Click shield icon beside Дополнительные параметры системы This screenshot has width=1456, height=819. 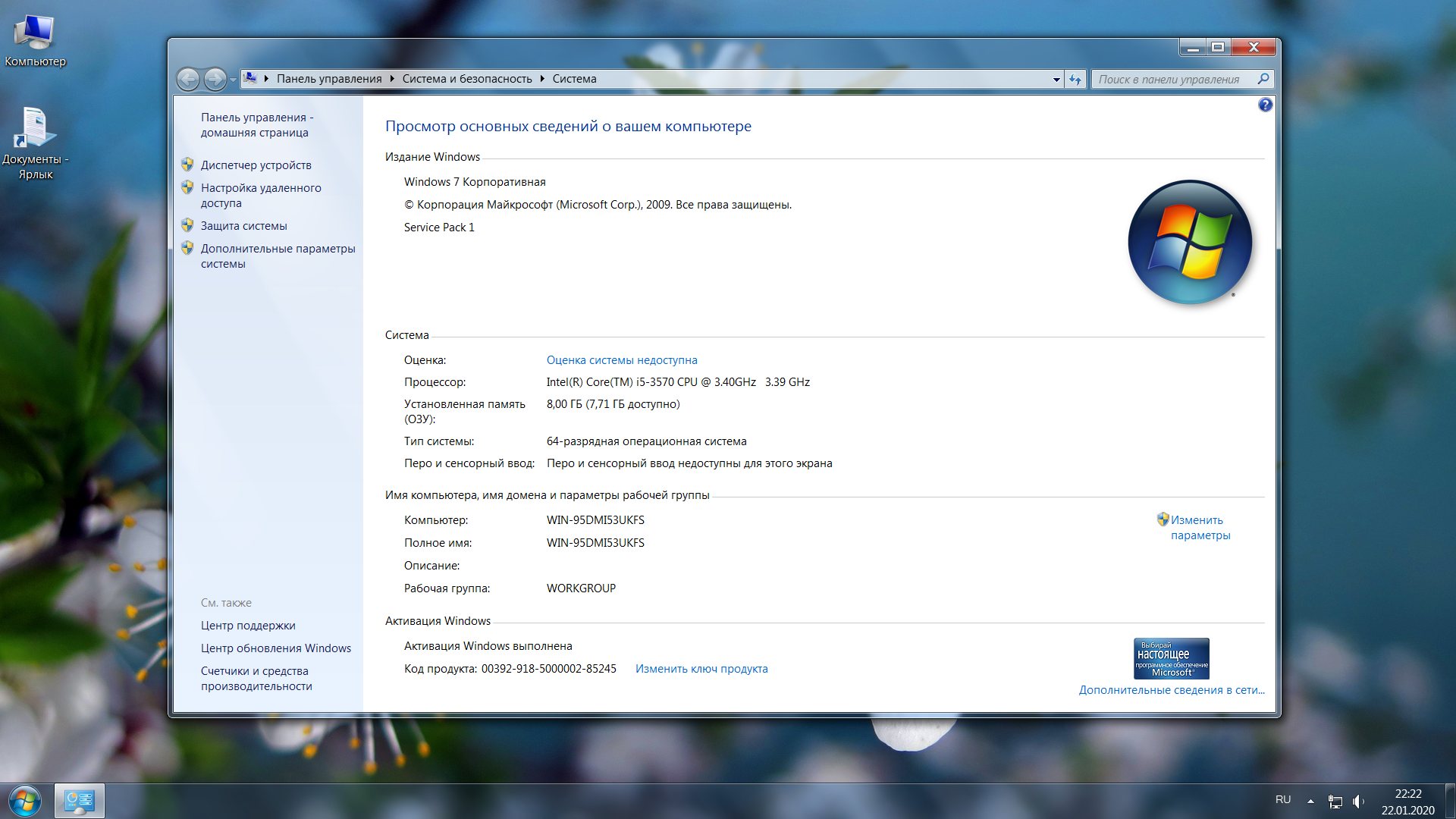187,247
